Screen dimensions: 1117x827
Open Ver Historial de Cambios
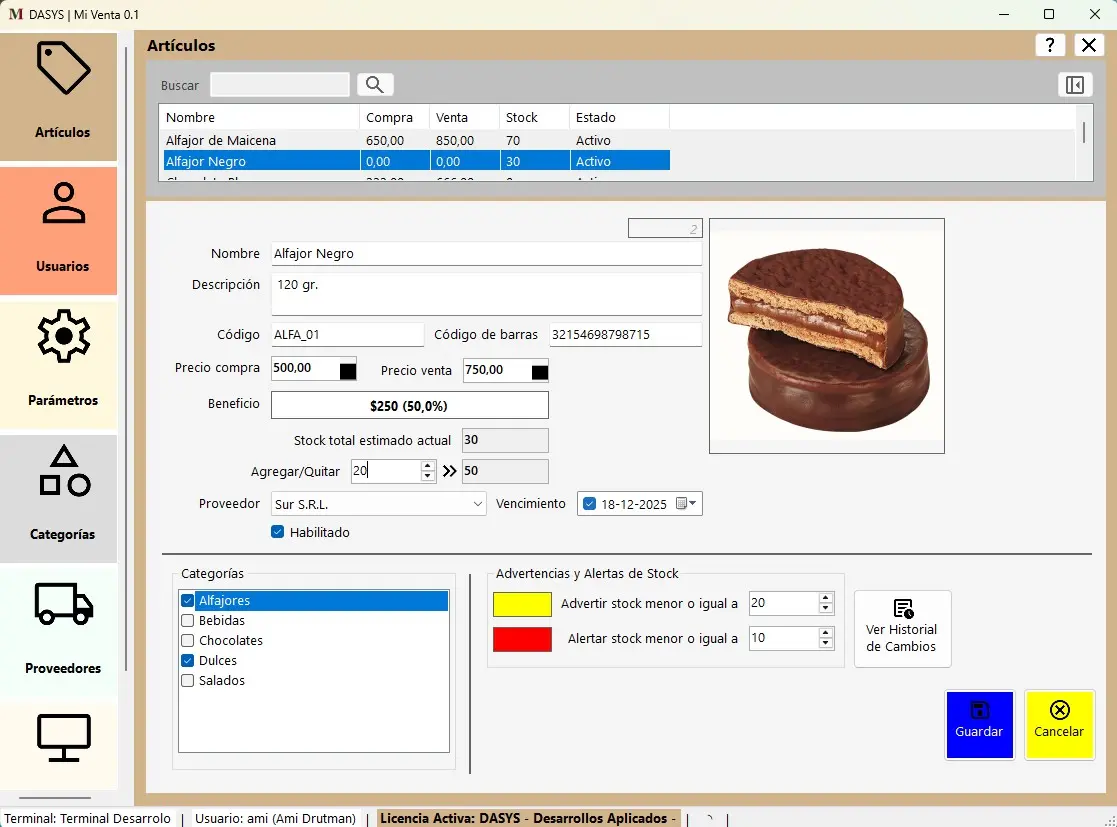[902, 628]
